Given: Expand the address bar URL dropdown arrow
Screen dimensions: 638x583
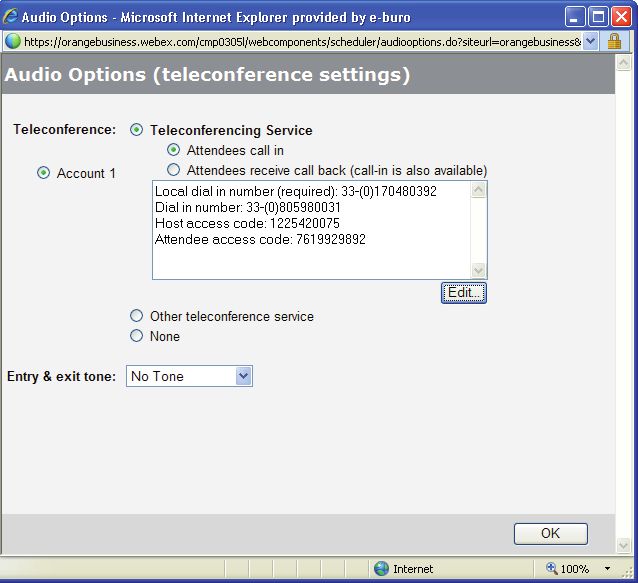Looking at the screenshot, I should tap(590, 41).
